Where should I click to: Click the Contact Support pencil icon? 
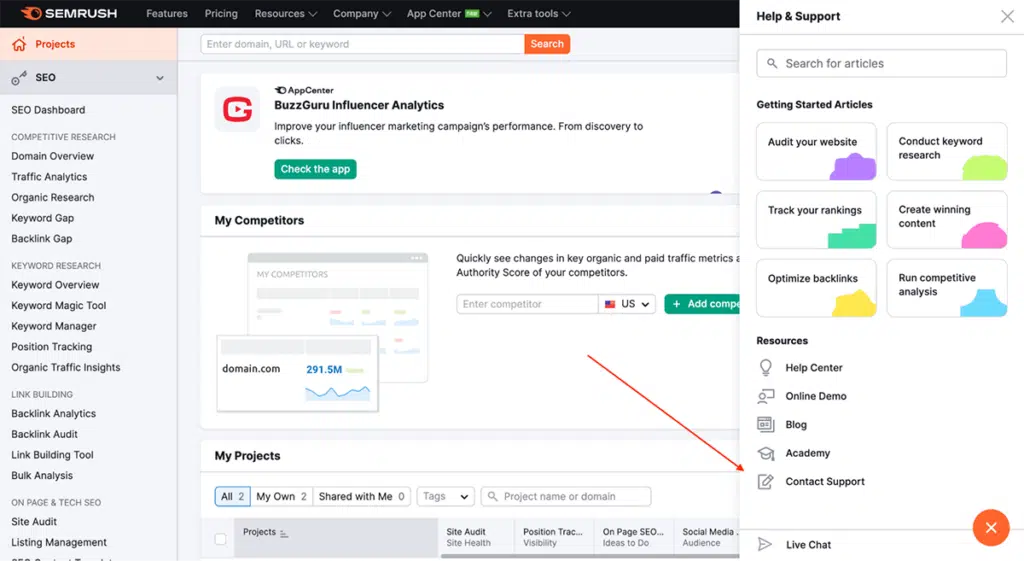765,481
